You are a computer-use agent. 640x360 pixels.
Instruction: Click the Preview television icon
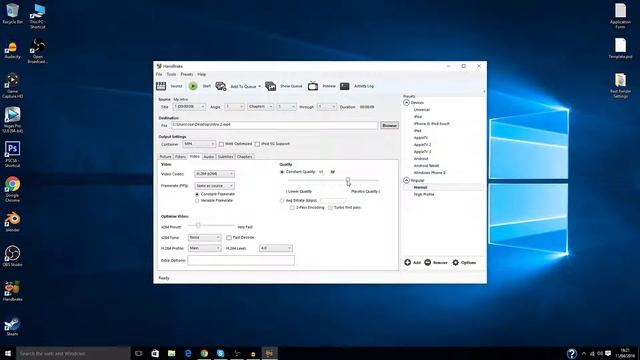pyautogui.click(x=313, y=86)
